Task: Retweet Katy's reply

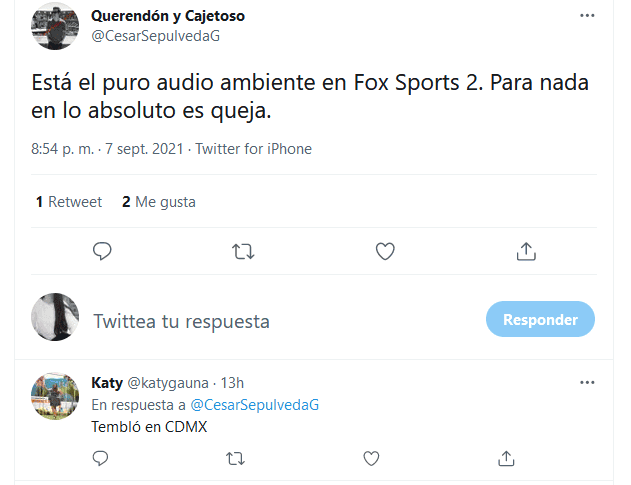Action: [x=236, y=458]
